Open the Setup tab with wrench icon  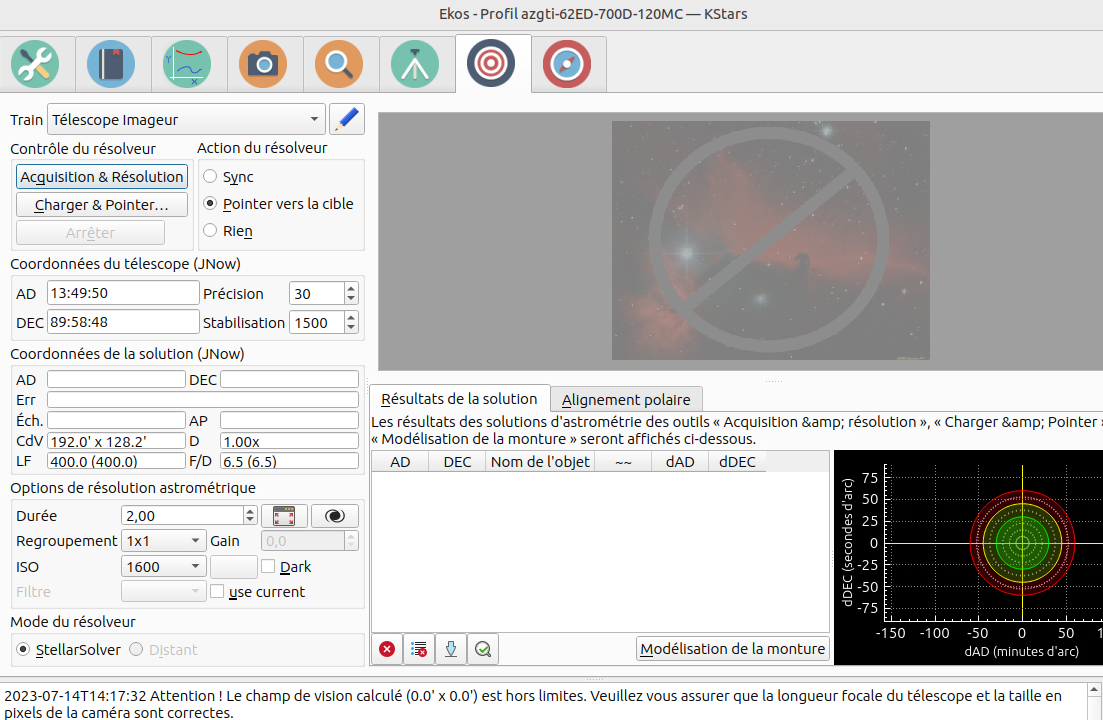[35, 64]
